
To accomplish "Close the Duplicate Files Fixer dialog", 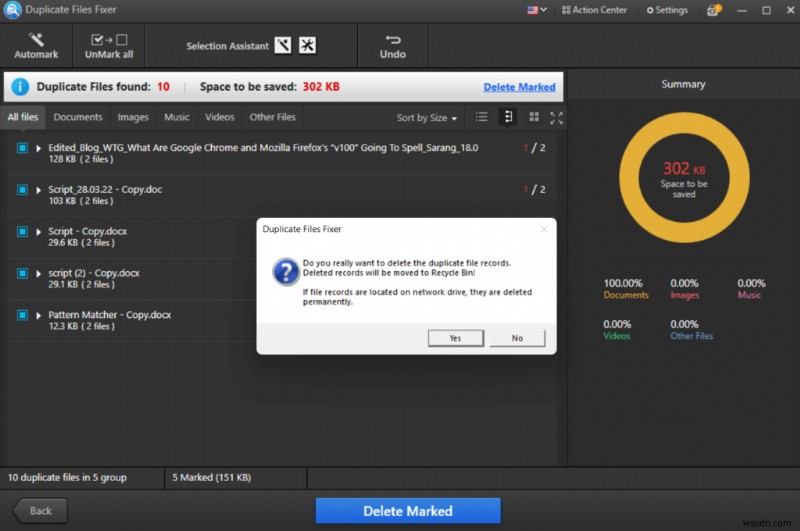I will point(544,230).
